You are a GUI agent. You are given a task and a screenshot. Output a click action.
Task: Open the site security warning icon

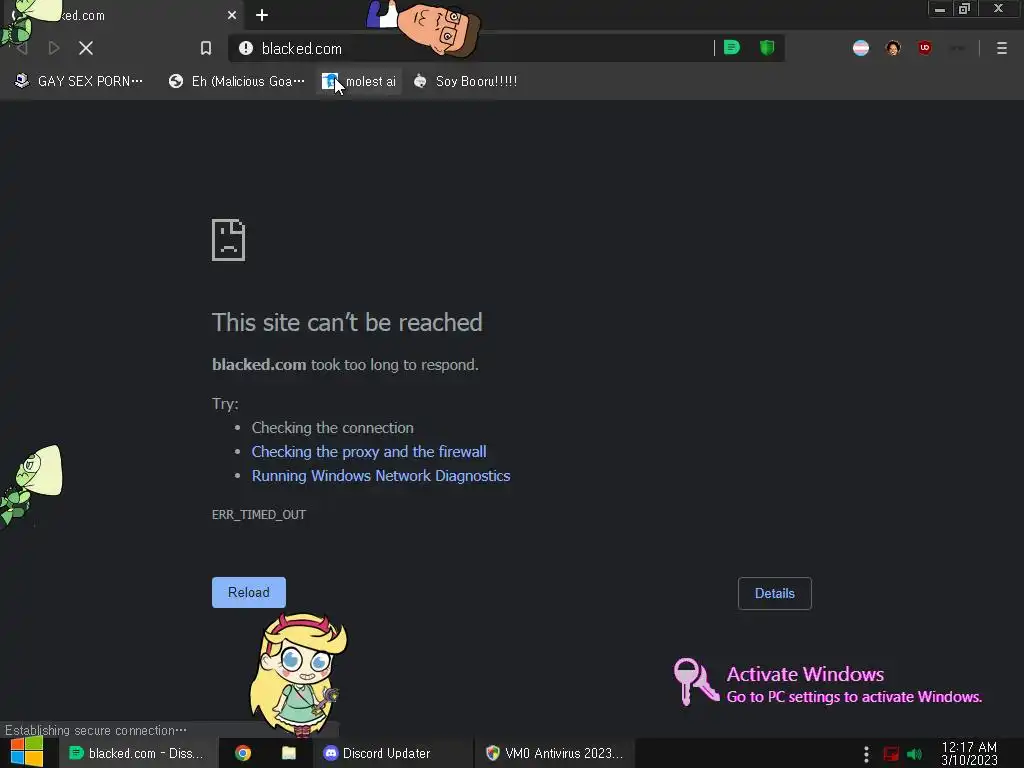point(246,48)
